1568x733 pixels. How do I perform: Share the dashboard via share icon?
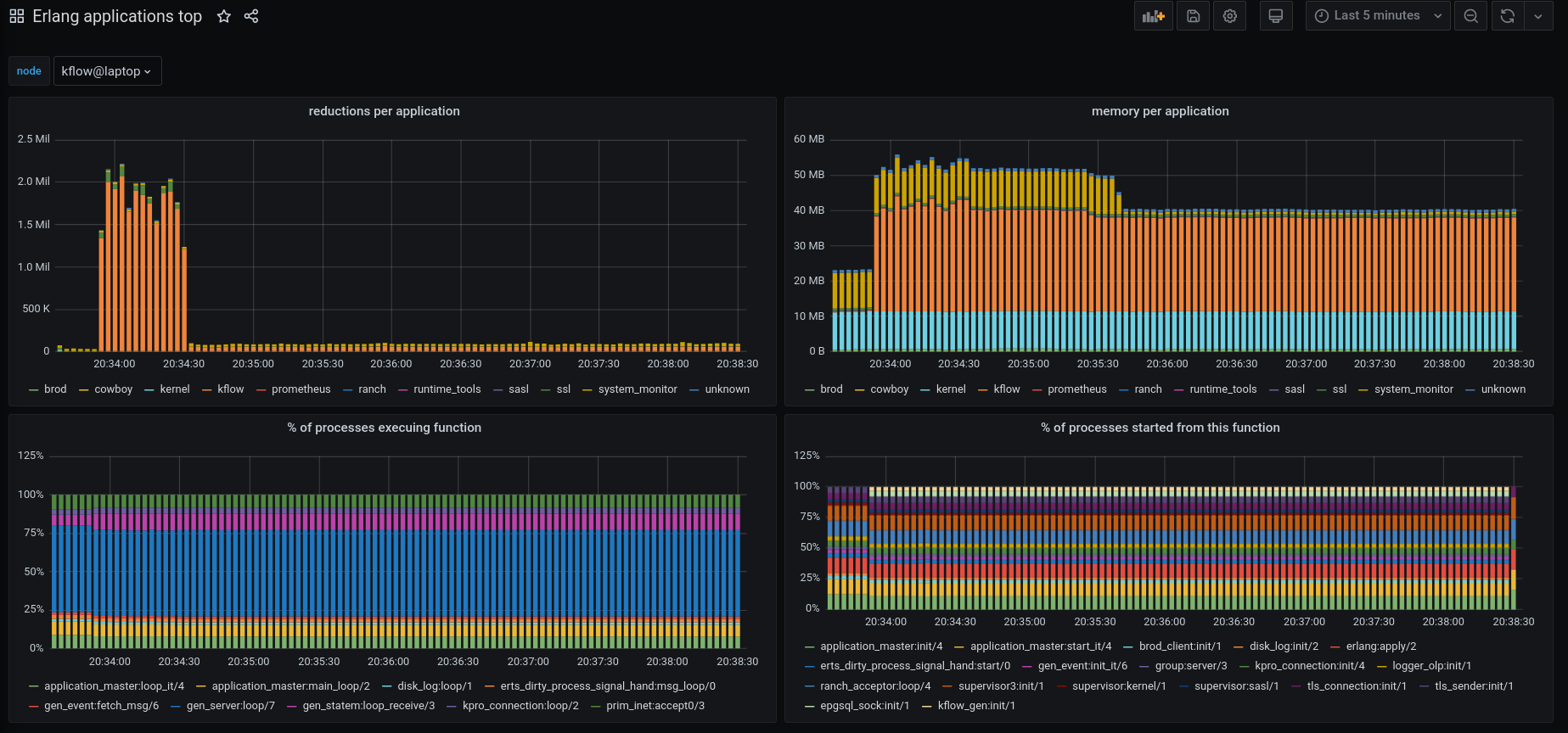point(251,16)
